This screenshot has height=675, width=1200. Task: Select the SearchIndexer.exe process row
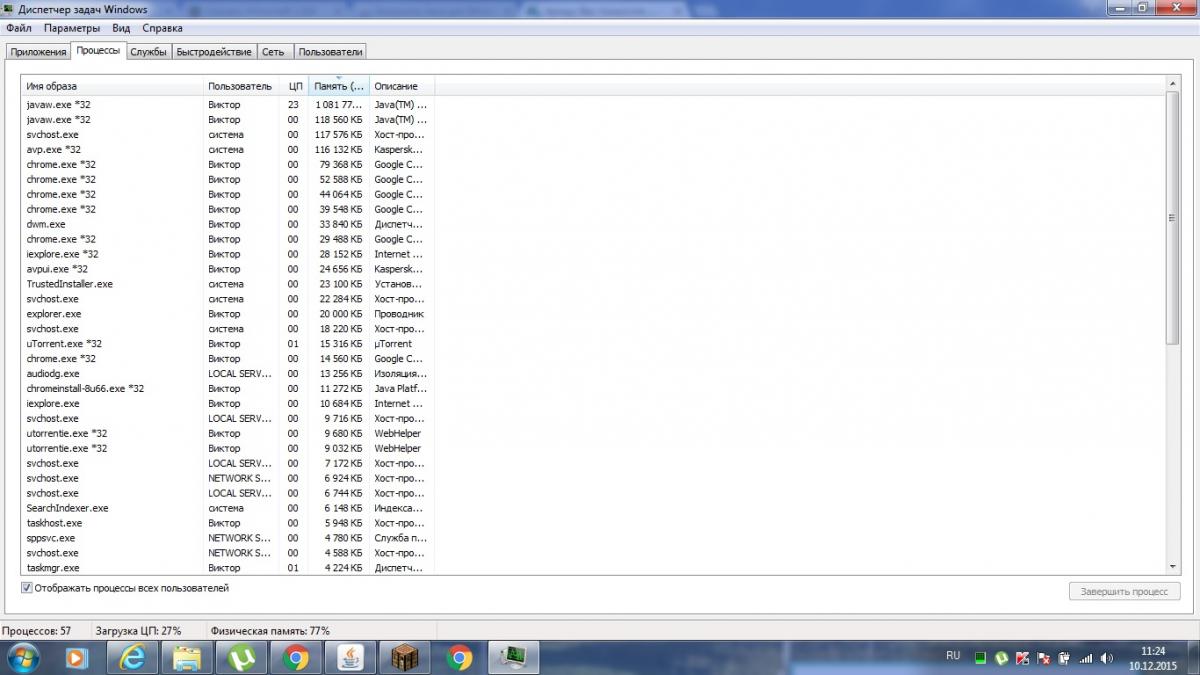point(228,508)
